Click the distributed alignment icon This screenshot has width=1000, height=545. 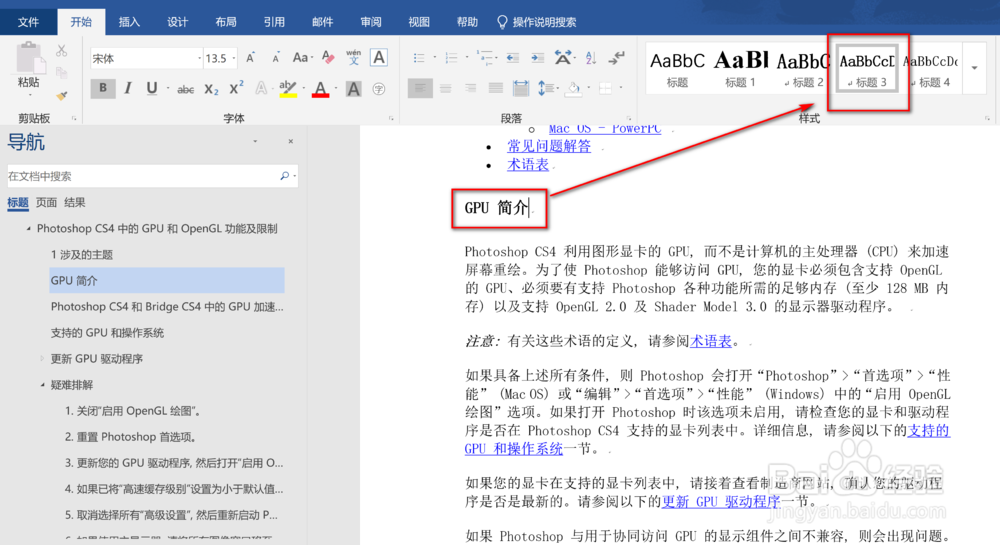(x=521, y=89)
